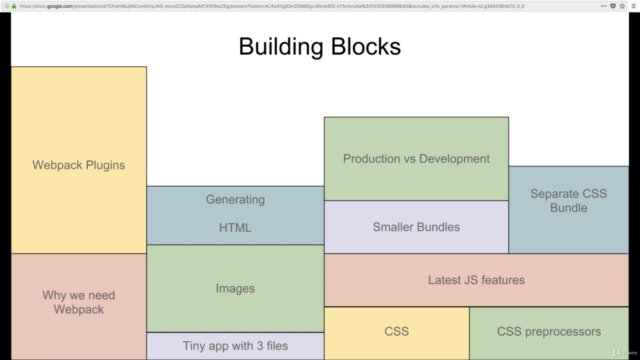Click the "Separate CSS Bundle" block
This screenshot has height=360, width=640.
tap(569, 210)
